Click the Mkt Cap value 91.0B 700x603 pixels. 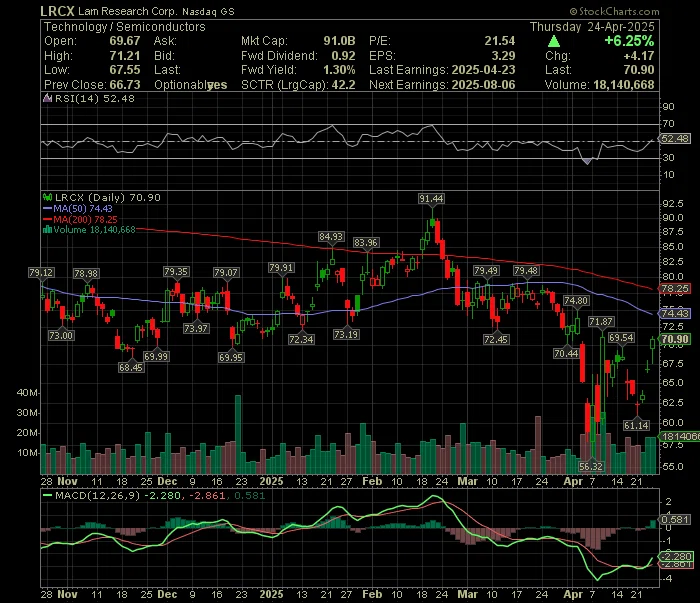339,41
